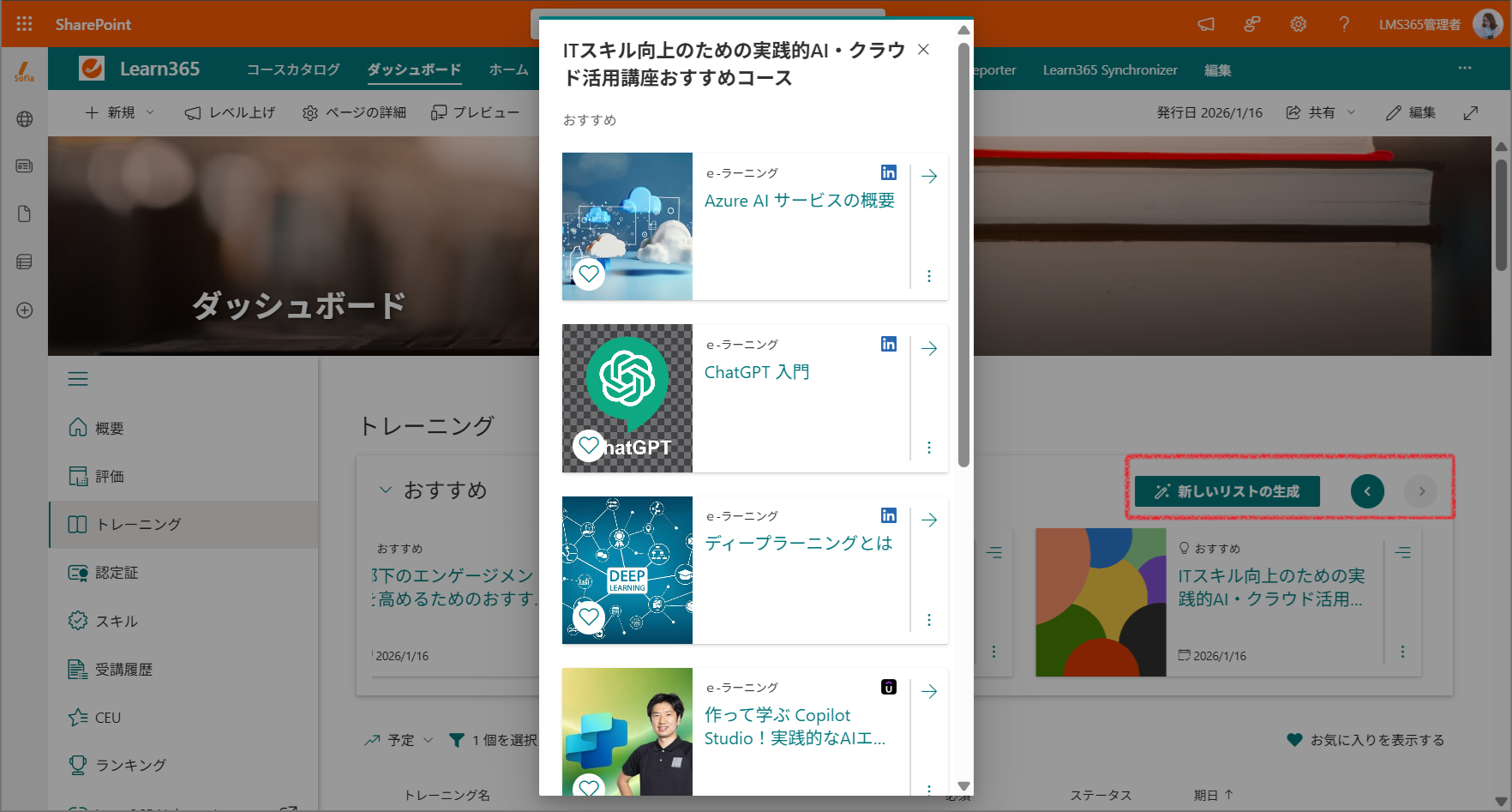
Task: Open Azure AI サービスの概要 course link
Action: coord(799,201)
